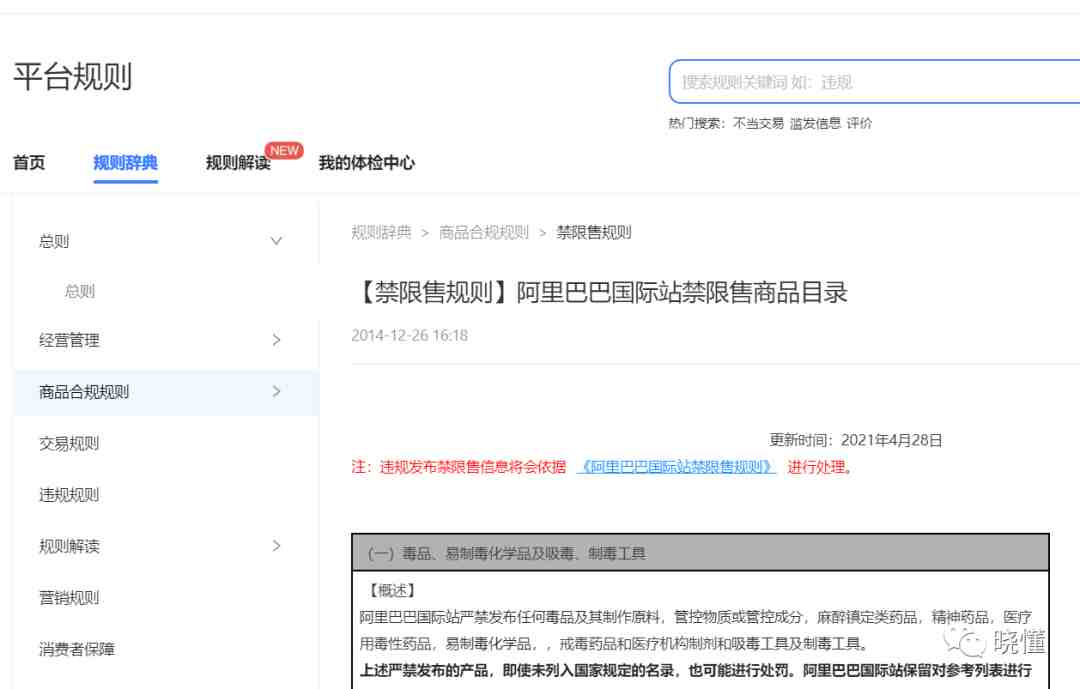Open 营销规则 in the sidebar
This screenshot has width=1080, height=689.
tap(69, 598)
